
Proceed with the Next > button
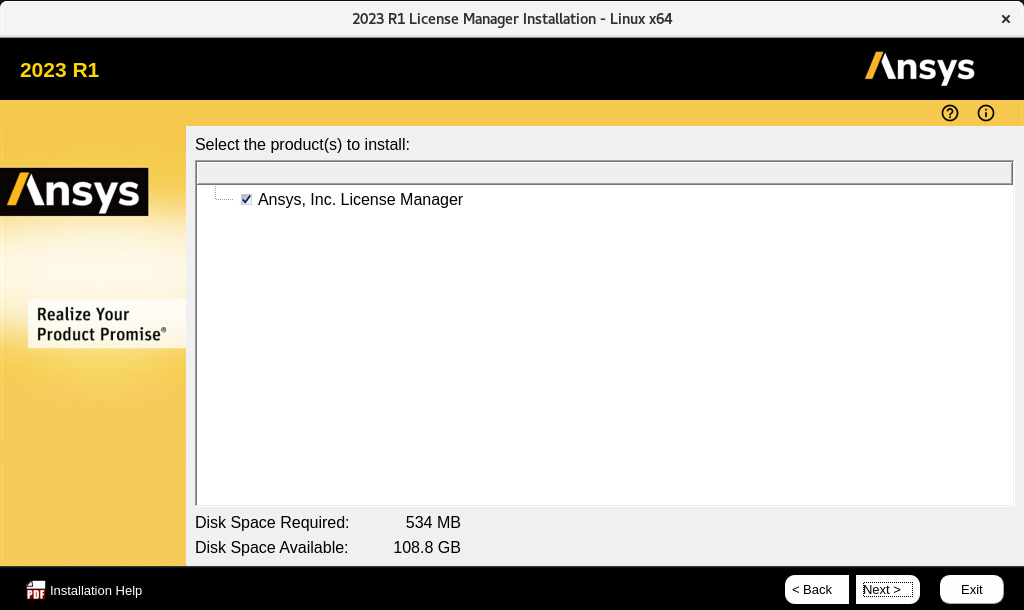pos(888,589)
